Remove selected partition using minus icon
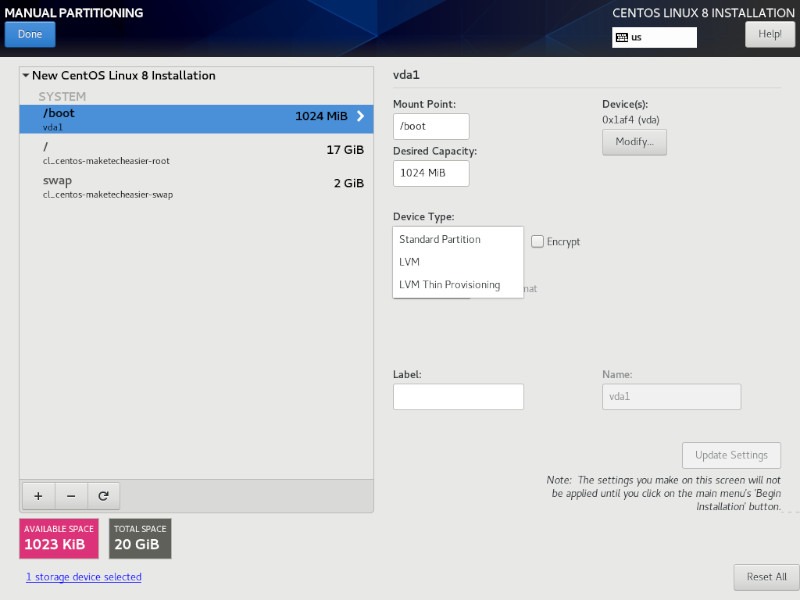The width and height of the screenshot is (800, 600). tap(70, 495)
